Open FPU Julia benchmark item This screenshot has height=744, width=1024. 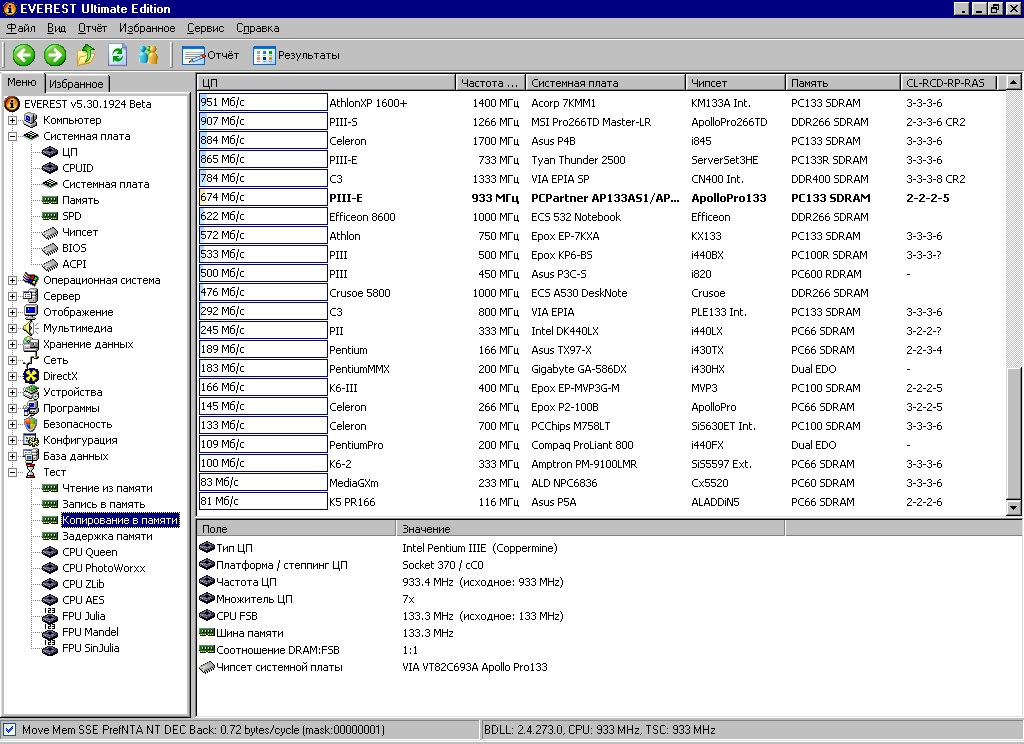(x=83, y=616)
